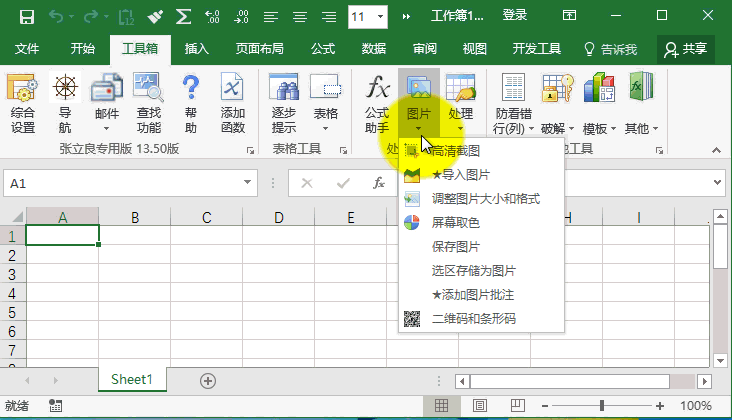Click the 逐步提示 icon

click(284, 104)
